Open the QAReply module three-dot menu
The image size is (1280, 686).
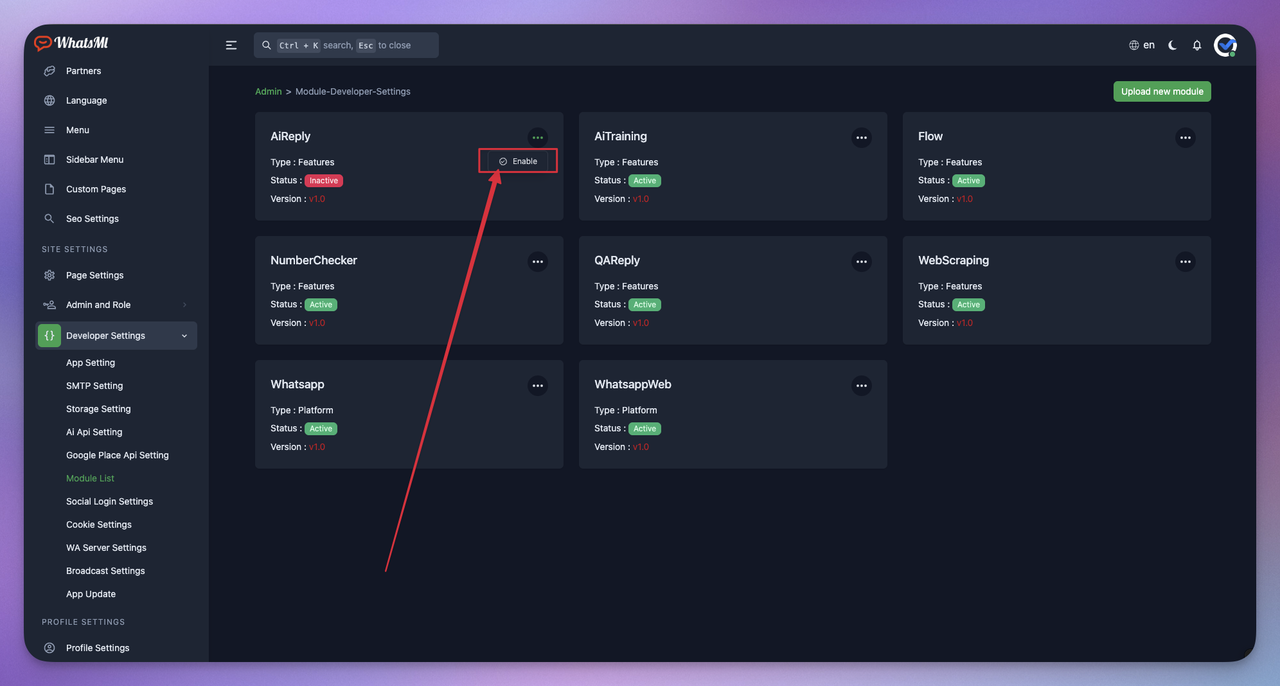(x=861, y=261)
